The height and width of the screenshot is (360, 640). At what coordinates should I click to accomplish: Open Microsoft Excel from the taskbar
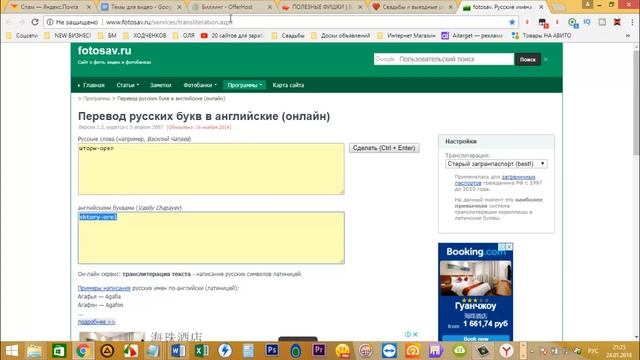(202, 351)
